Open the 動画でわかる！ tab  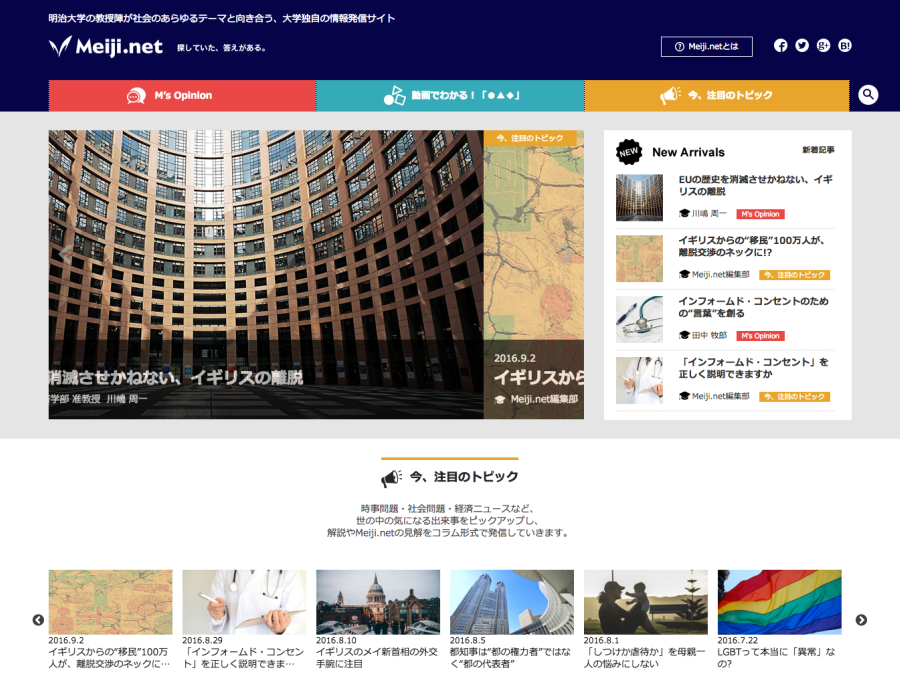pos(451,95)
